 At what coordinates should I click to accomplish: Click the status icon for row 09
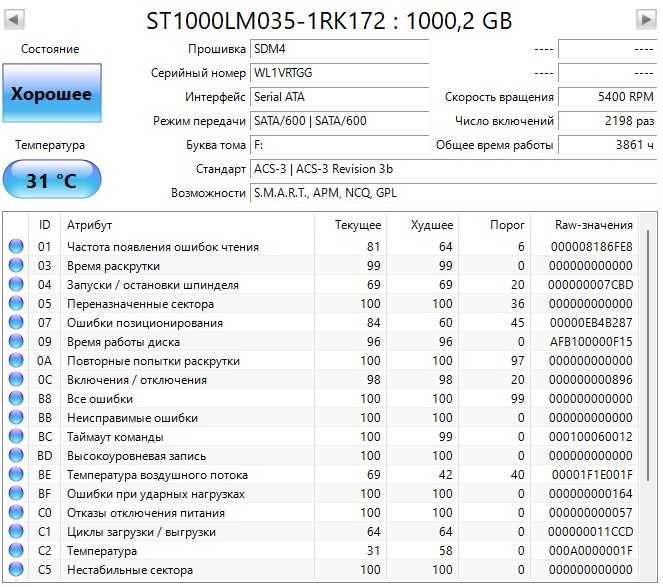[x=16, y=342]
